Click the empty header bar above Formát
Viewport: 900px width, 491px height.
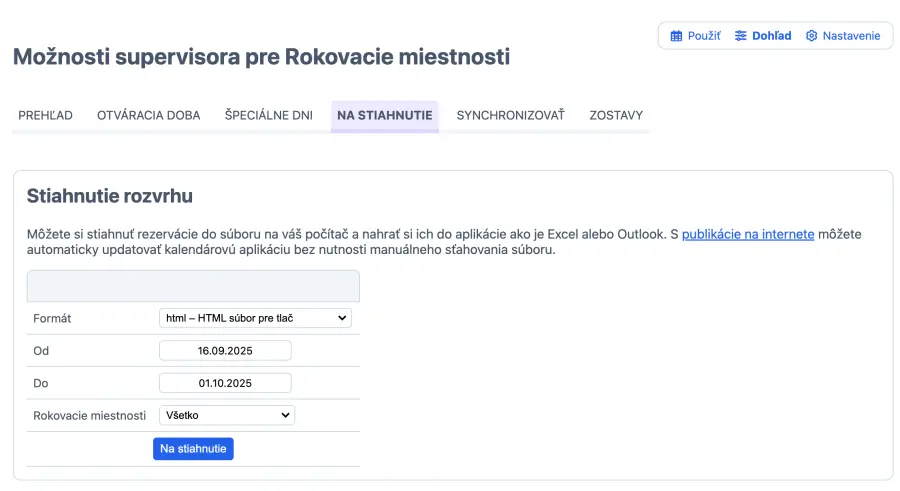pos(192,286)
